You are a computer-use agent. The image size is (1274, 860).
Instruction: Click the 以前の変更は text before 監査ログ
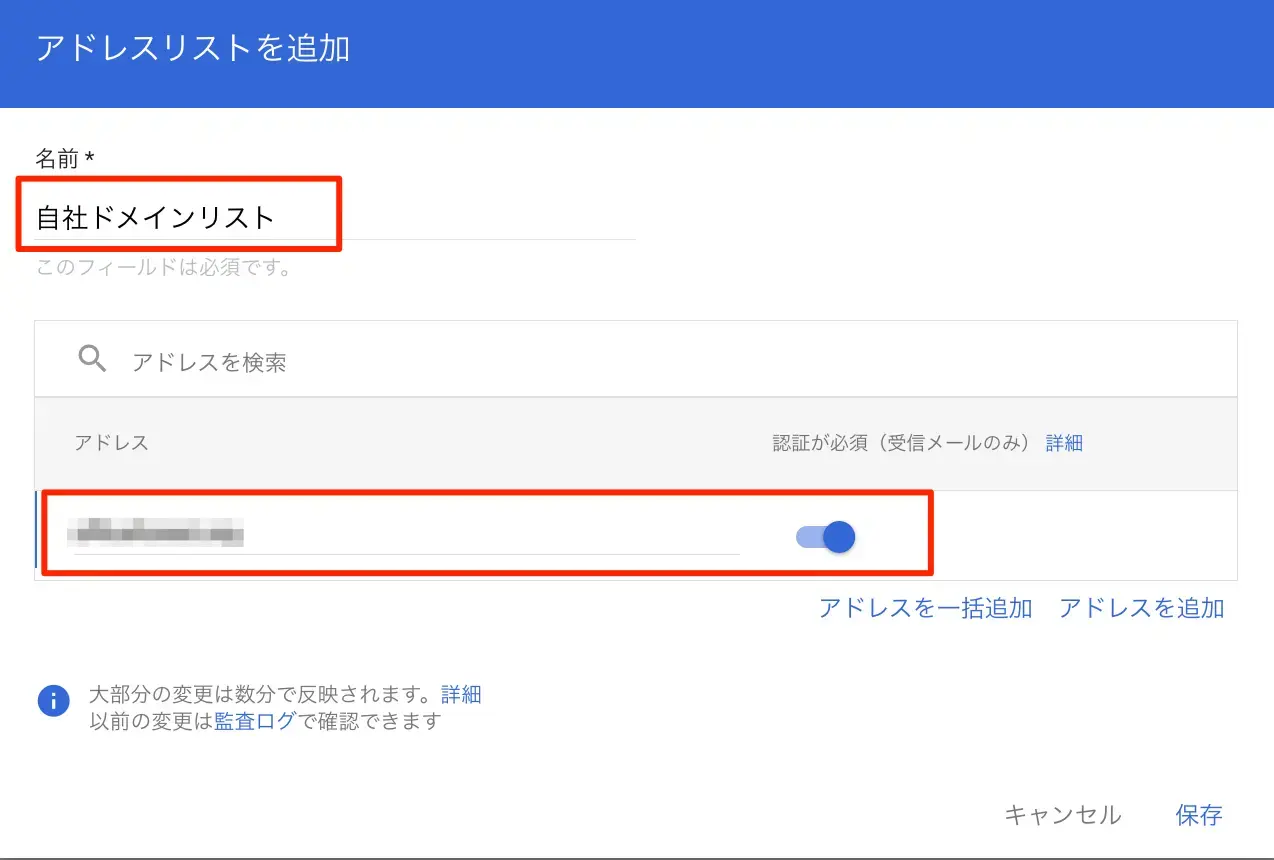[151, 721]
